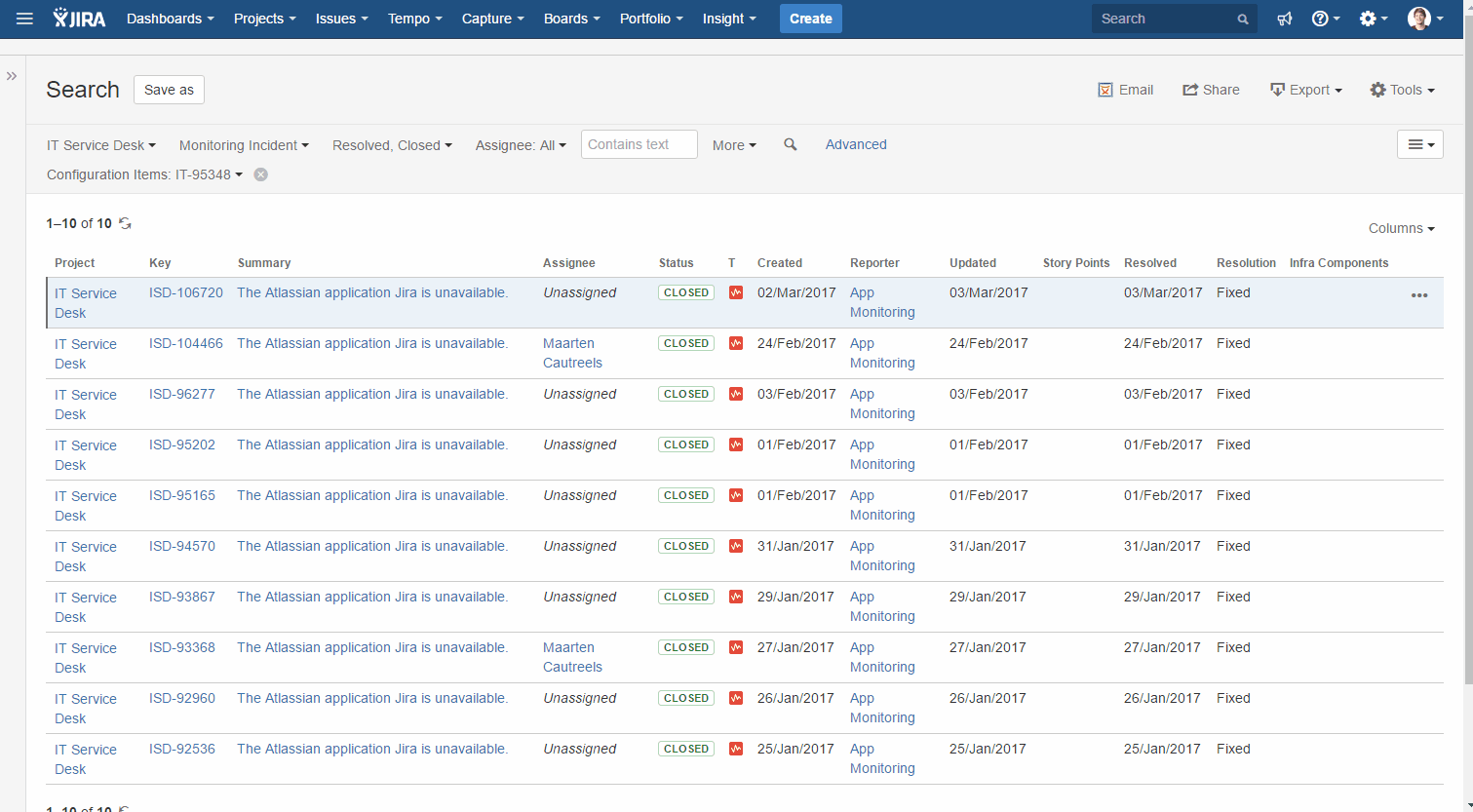The width and height of the screenshot is (1473, 812).
Task: Refresh results using the icon next to 1–10 of 10
Action: tap(125, 223)
